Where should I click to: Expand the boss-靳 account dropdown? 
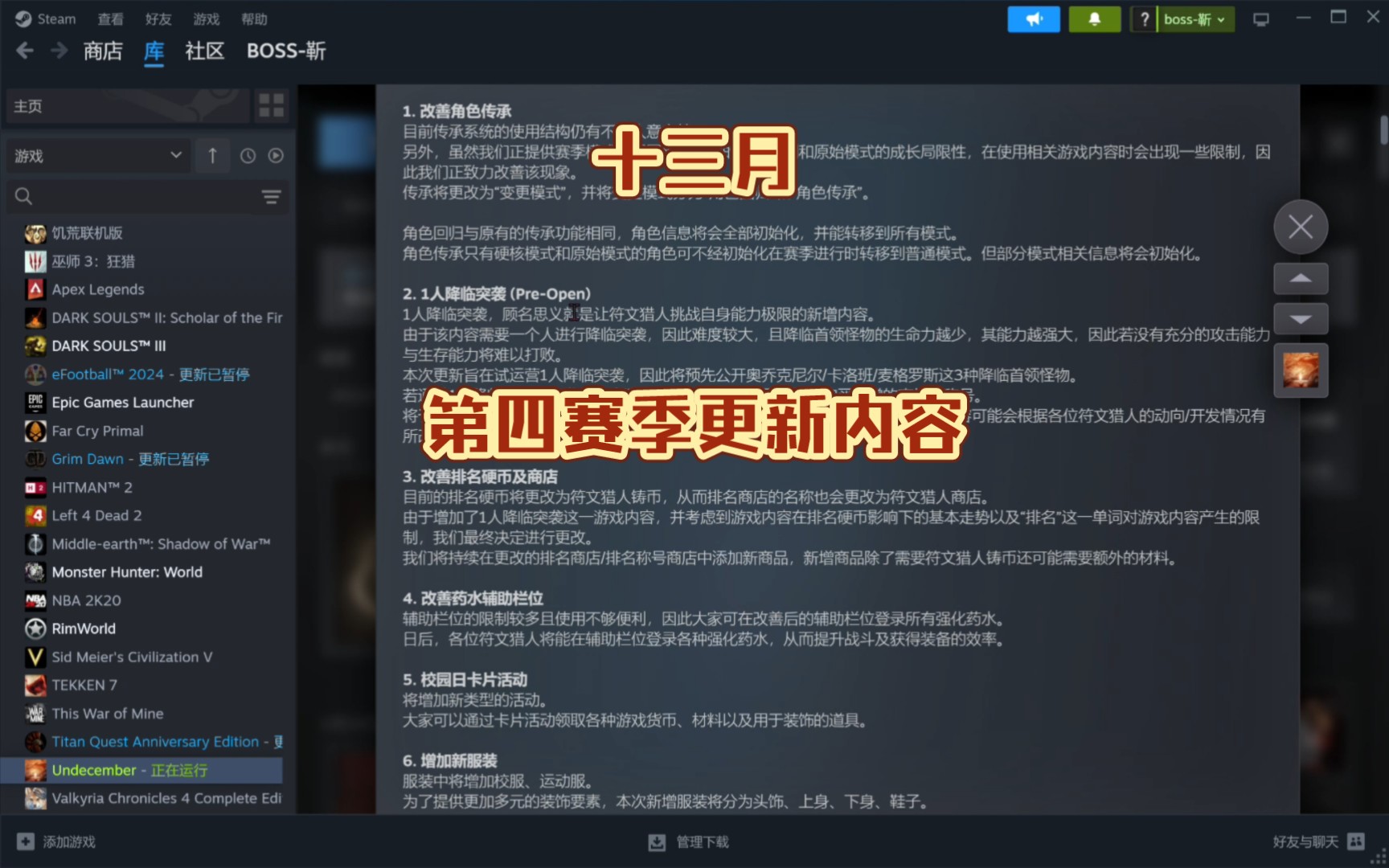1195,19
